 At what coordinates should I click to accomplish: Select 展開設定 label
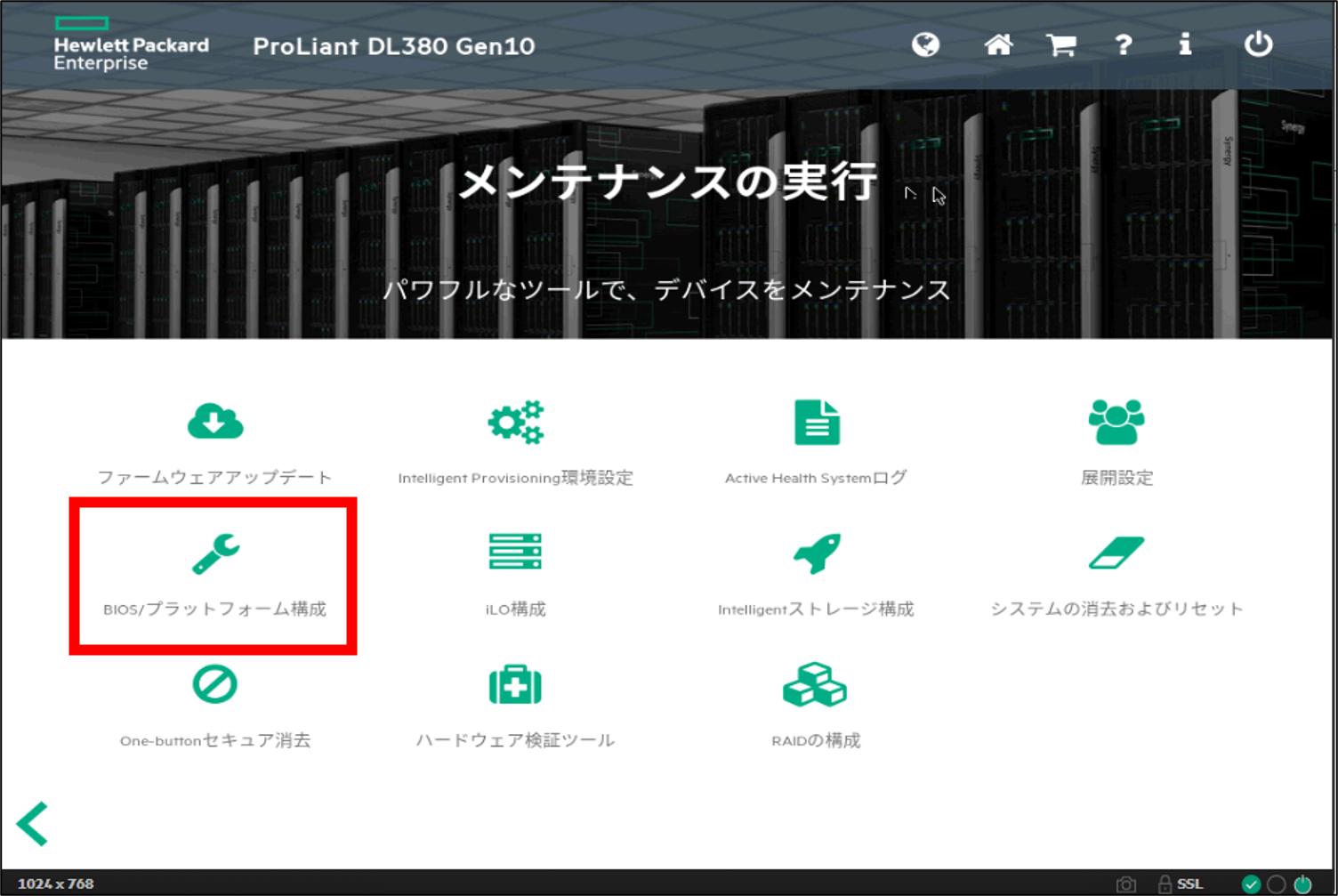pyautogui.click(x=1116, y=478)
